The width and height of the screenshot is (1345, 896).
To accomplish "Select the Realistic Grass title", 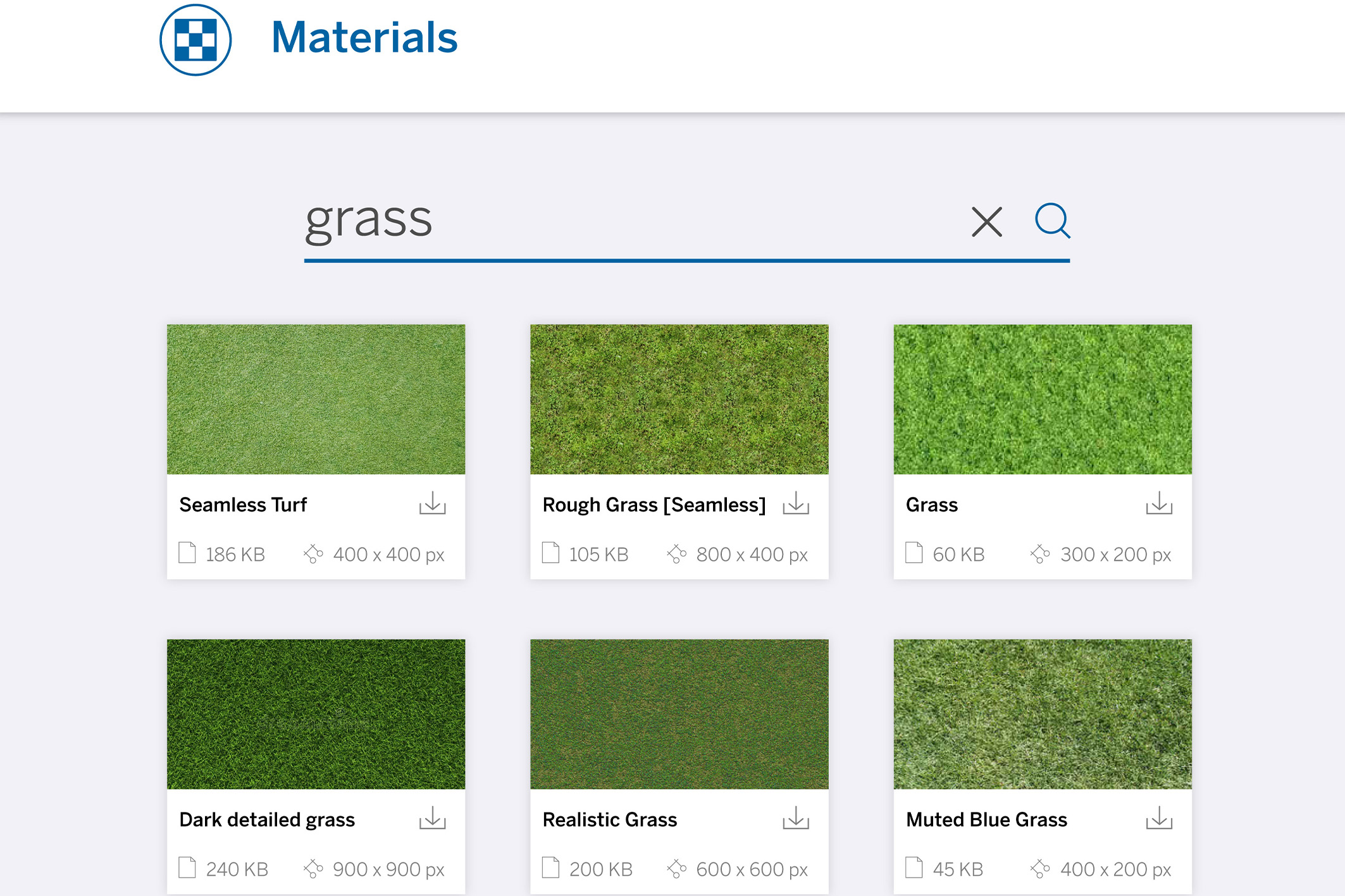I will pos(610,819).
